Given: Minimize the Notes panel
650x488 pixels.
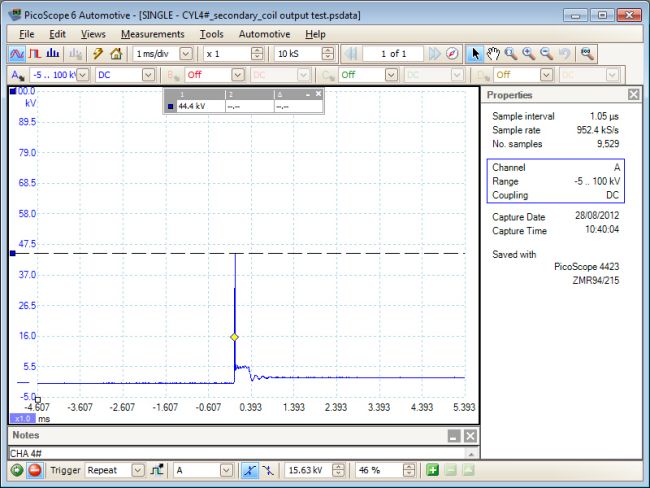Looking at the screenshot, I should [x=454, y=436].
